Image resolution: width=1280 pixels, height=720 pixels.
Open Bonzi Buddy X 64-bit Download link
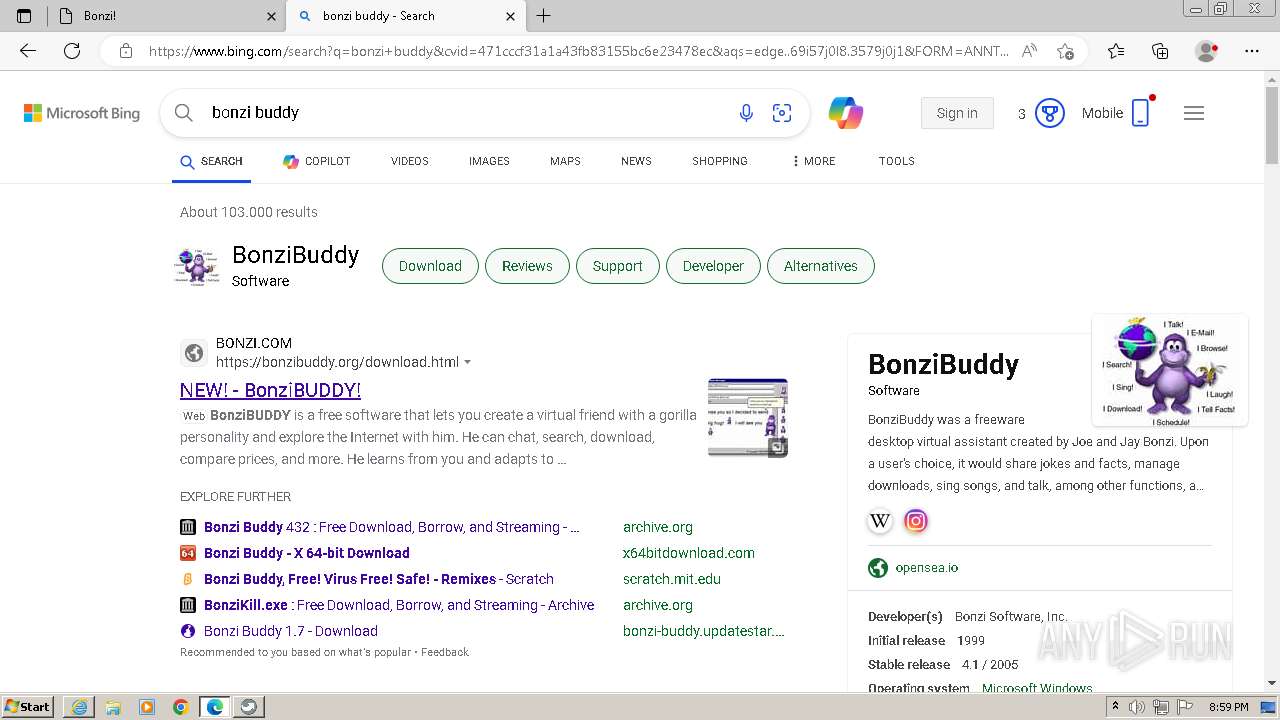pos(307,553)
